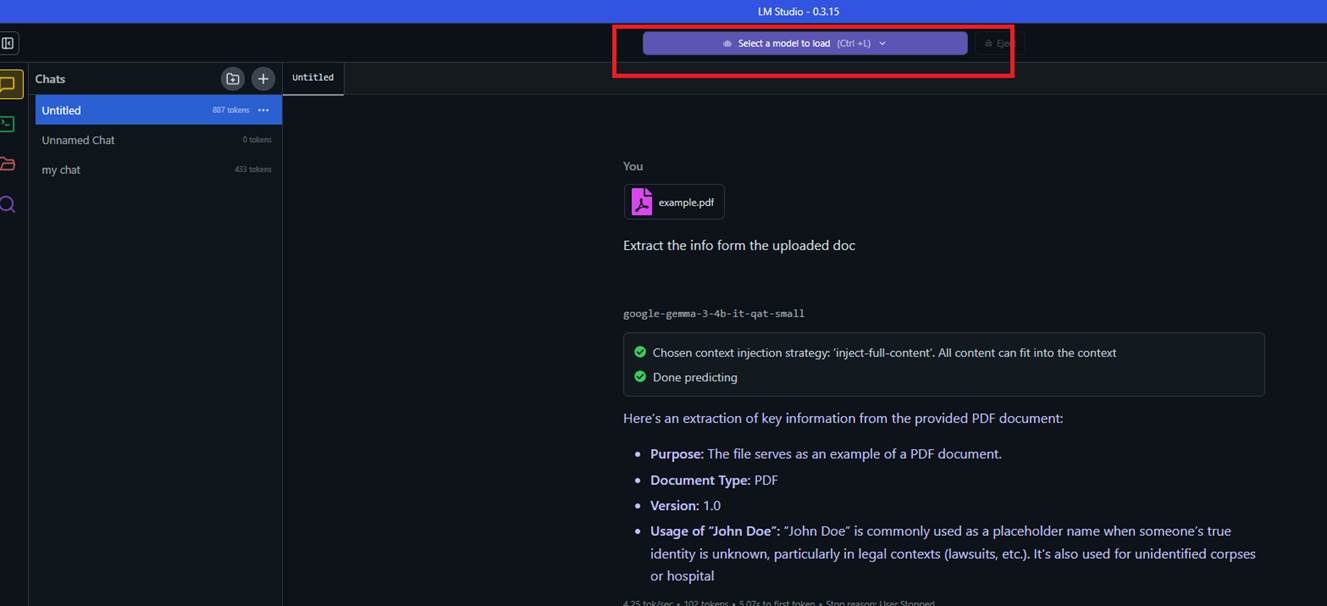Open the Chat view yellow icon
The width and height of the screenshot is (1327, 606).
9,85
